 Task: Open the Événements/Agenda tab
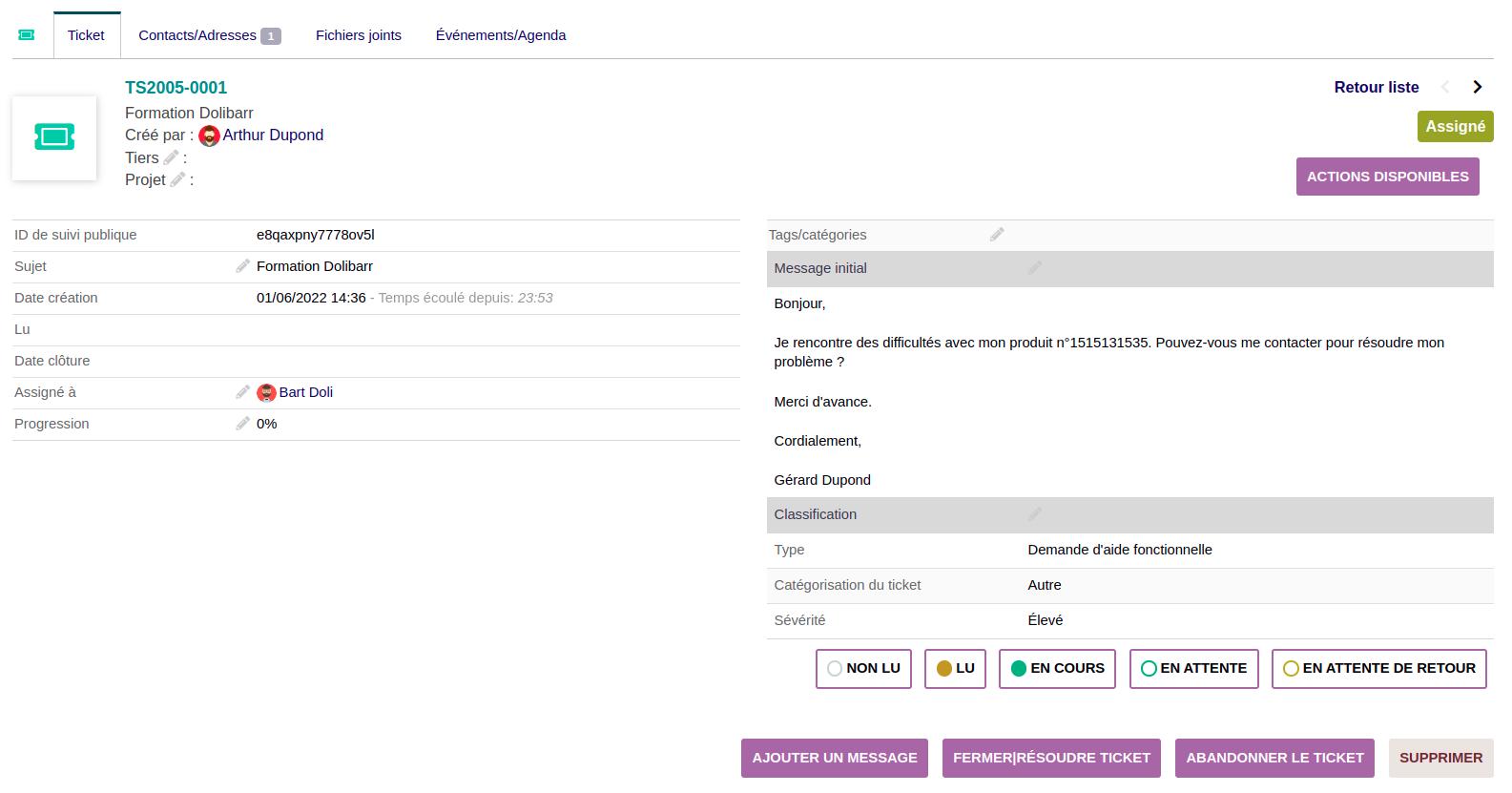(x=501, y=35)
